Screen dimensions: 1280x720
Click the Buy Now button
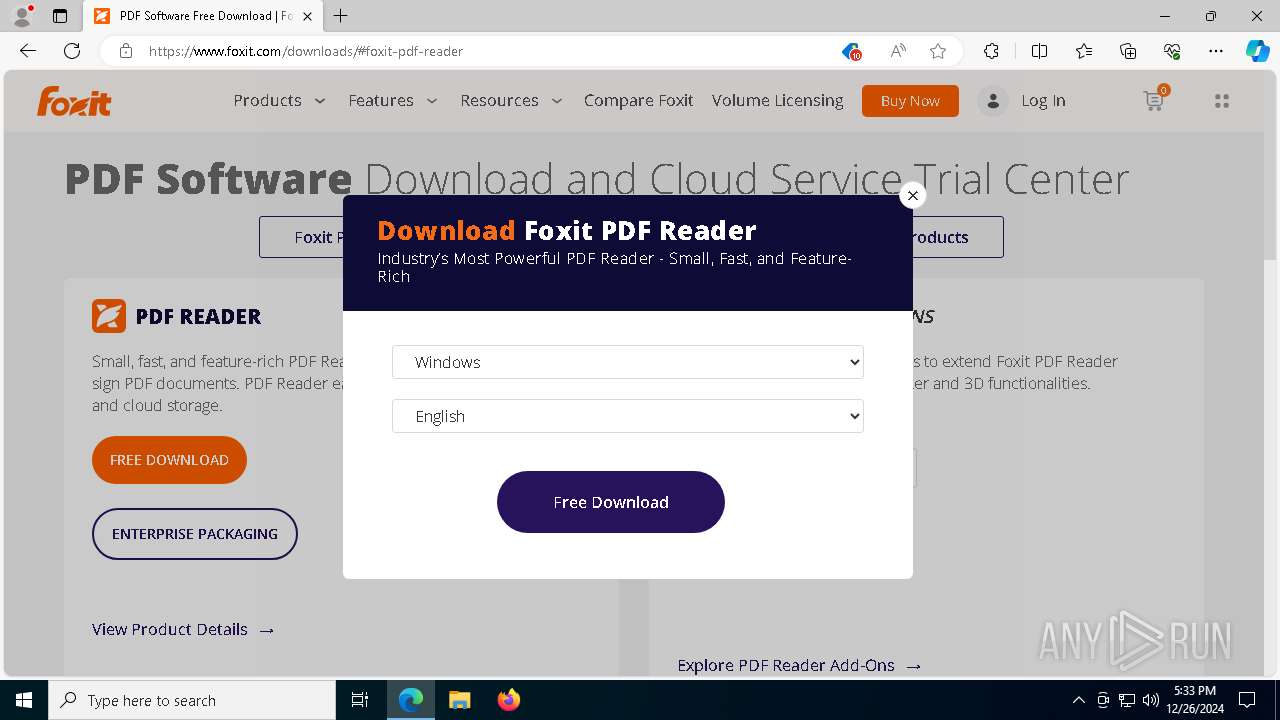click(910, 101)
